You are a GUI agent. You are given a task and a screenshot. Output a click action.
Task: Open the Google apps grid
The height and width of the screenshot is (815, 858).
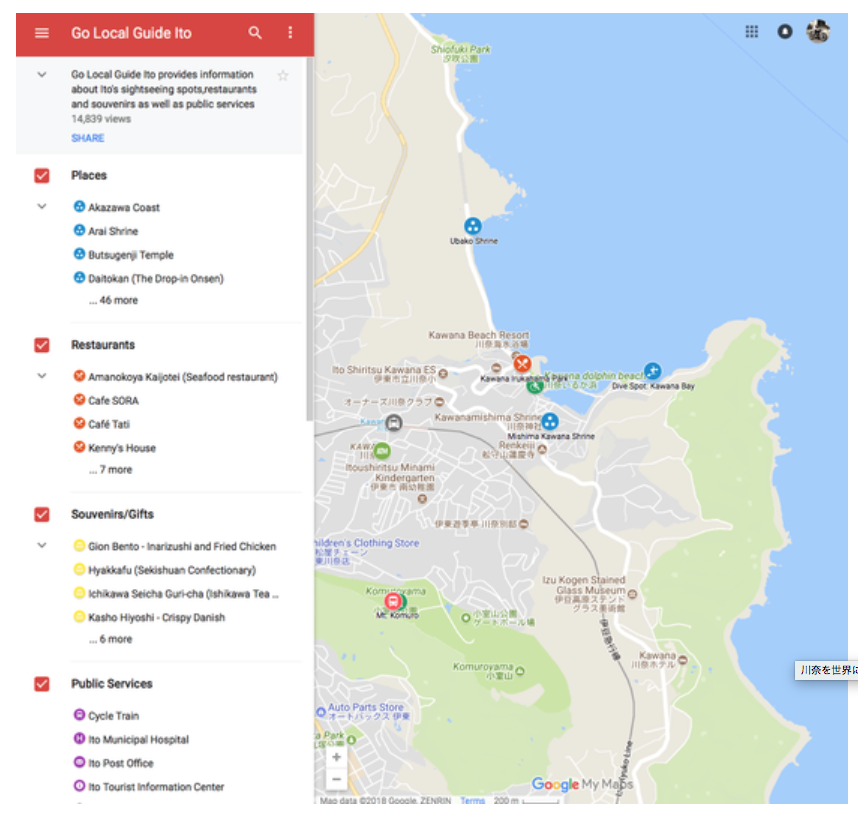coord(752,31)
